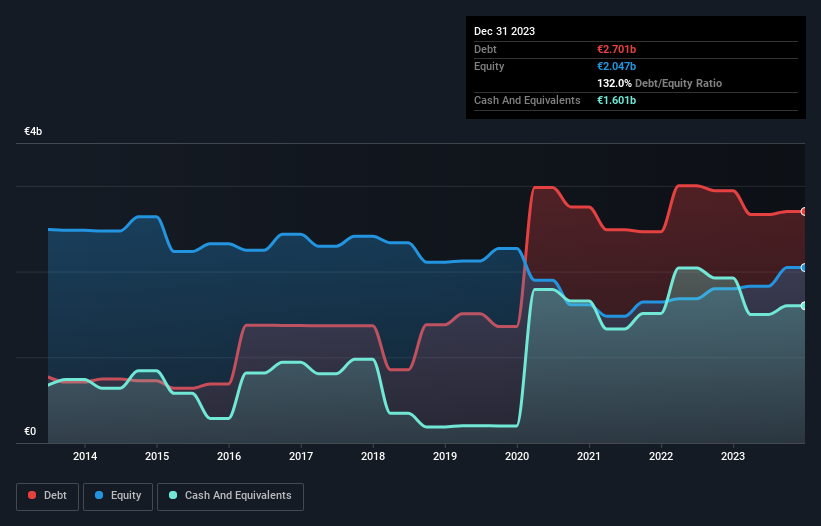Image resolution: width=821 pixels, height=526 pixels.
Task: Click the teal Cash endpoint marker
Action: click(804, 306)
